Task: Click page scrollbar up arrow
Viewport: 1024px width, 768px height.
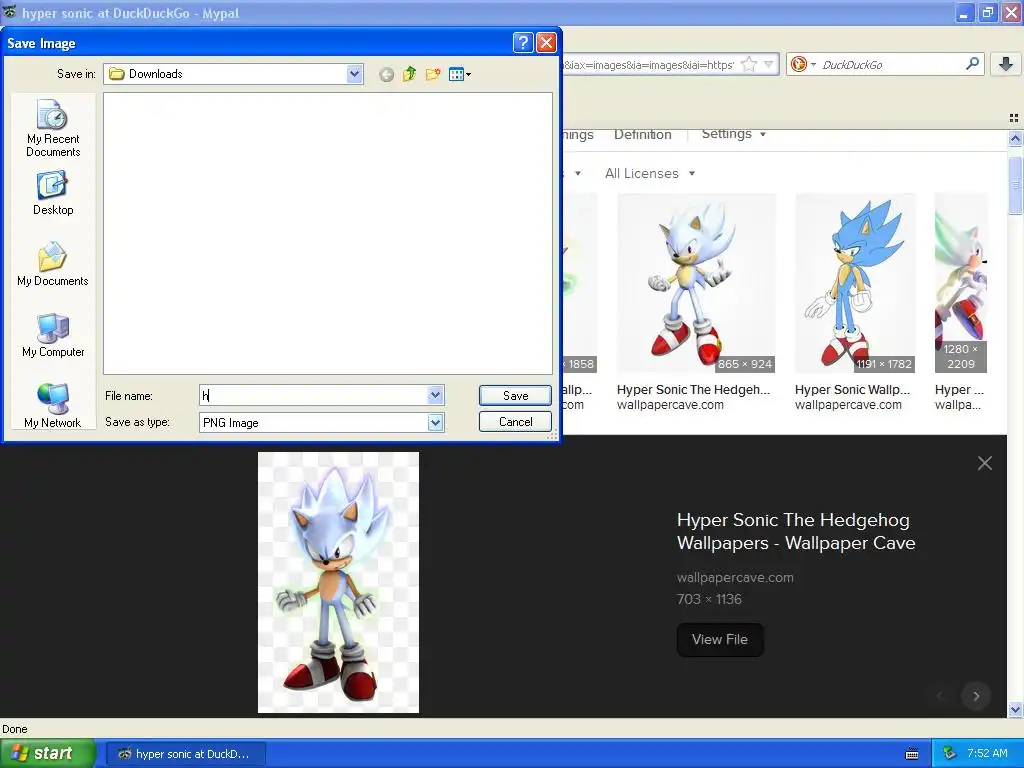Action: click(1015, 138)
